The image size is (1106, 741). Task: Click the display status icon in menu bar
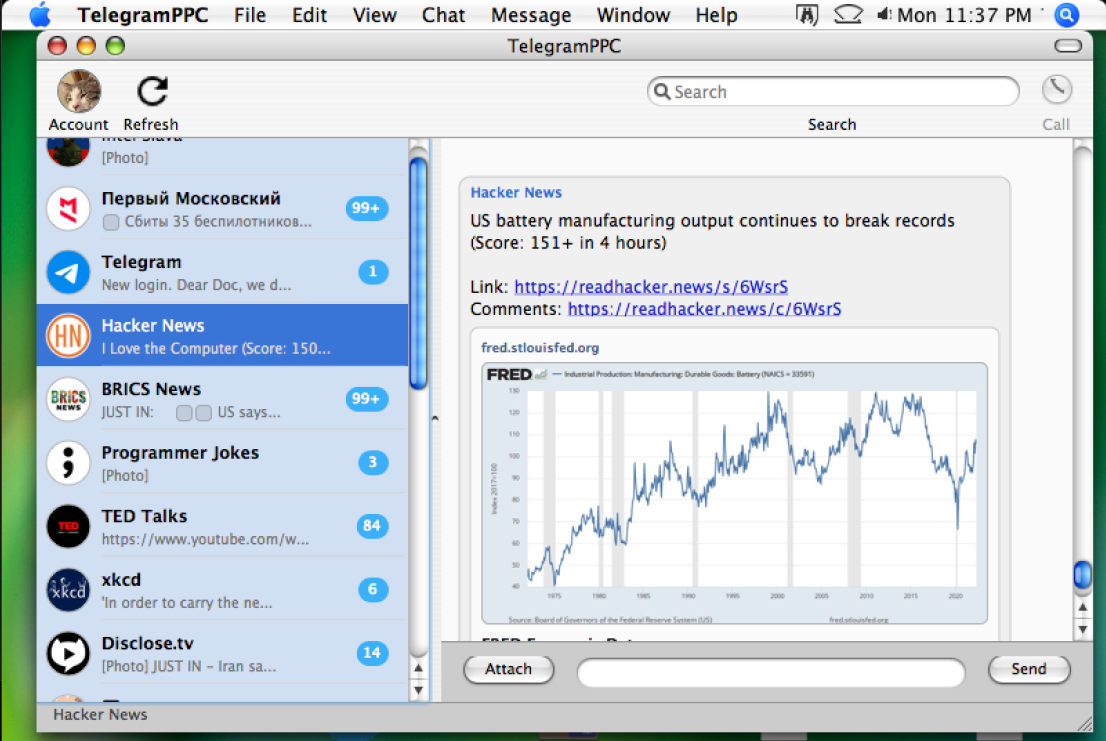coord(847,14)
